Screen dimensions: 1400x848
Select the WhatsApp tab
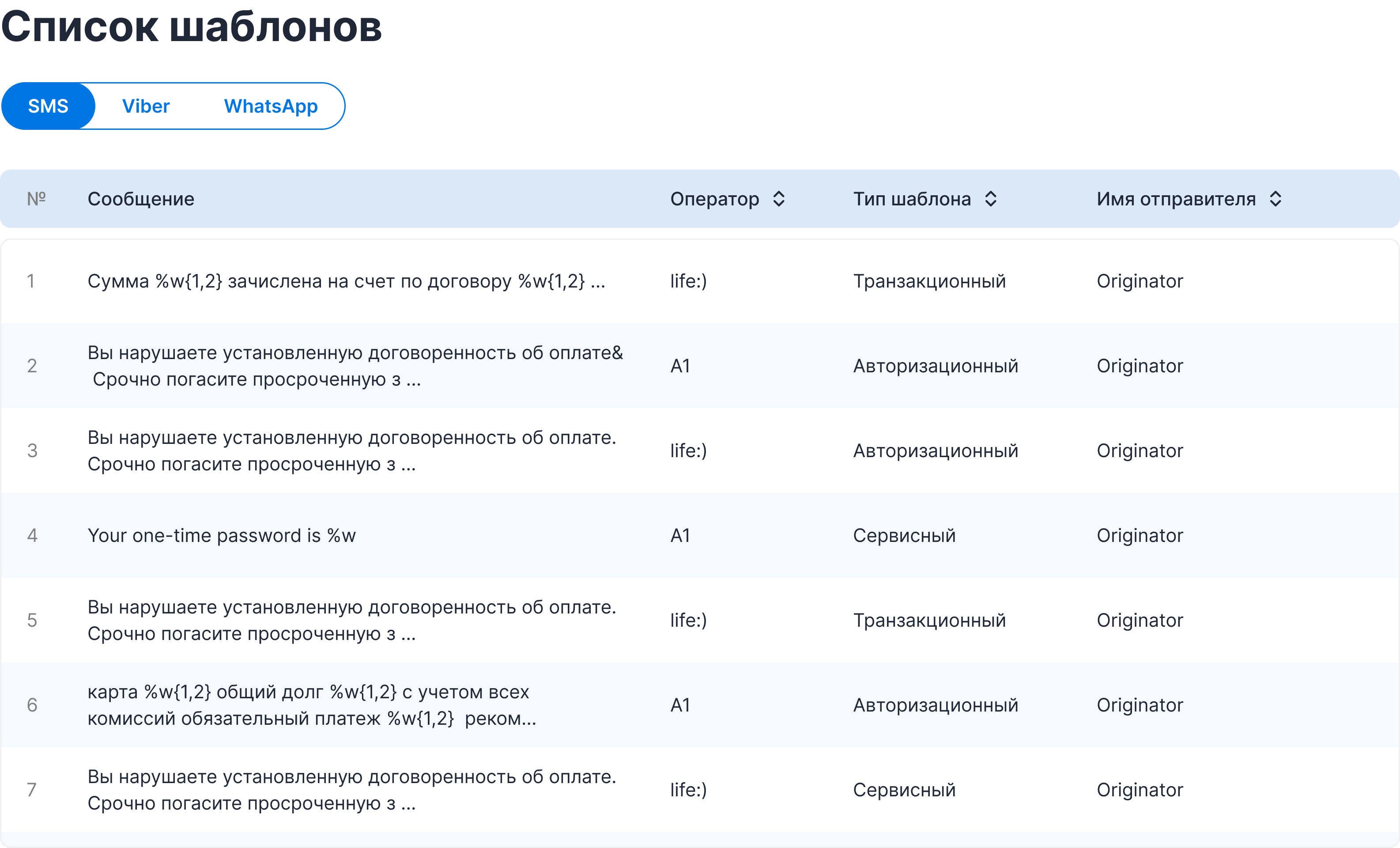(271, 106)
